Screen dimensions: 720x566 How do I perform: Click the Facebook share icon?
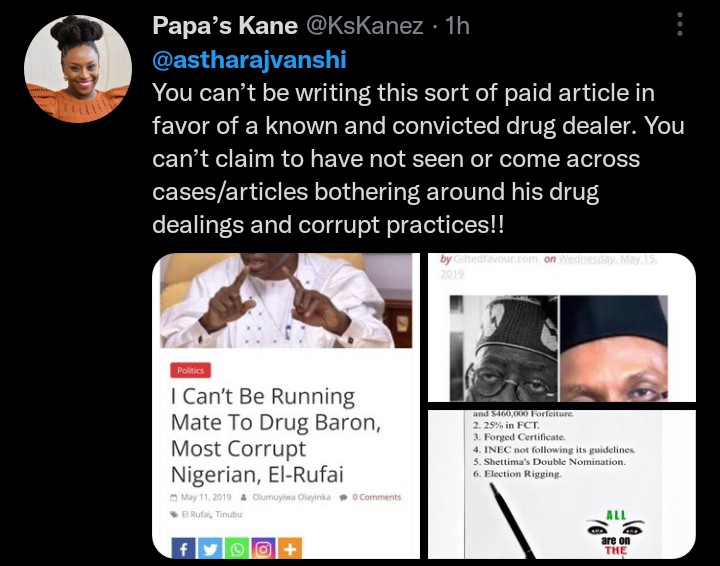(x=184, y=548)
